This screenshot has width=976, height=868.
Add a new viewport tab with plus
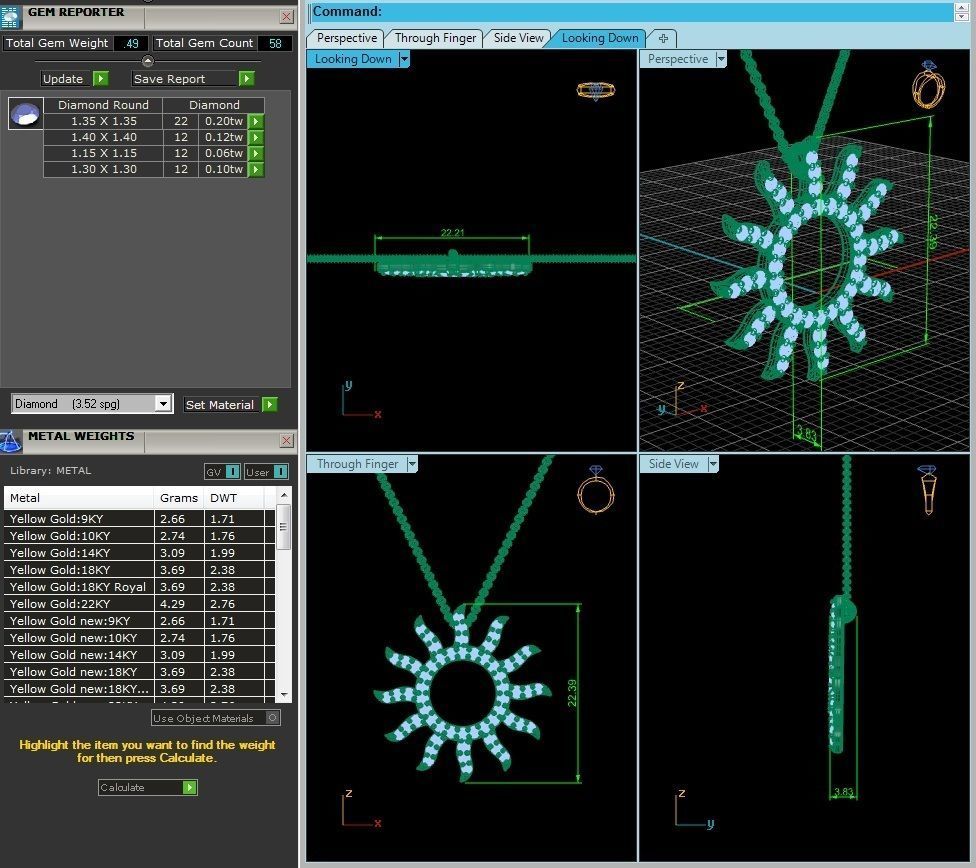(x=664, y=38)
